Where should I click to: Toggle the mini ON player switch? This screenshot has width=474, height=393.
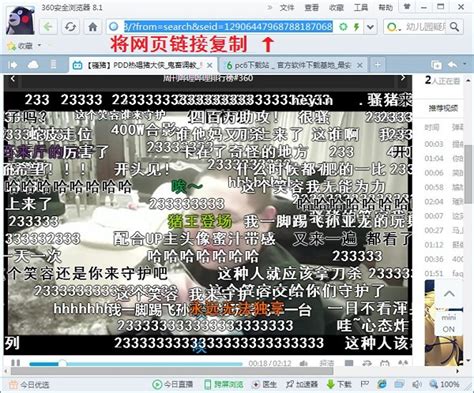449,323
